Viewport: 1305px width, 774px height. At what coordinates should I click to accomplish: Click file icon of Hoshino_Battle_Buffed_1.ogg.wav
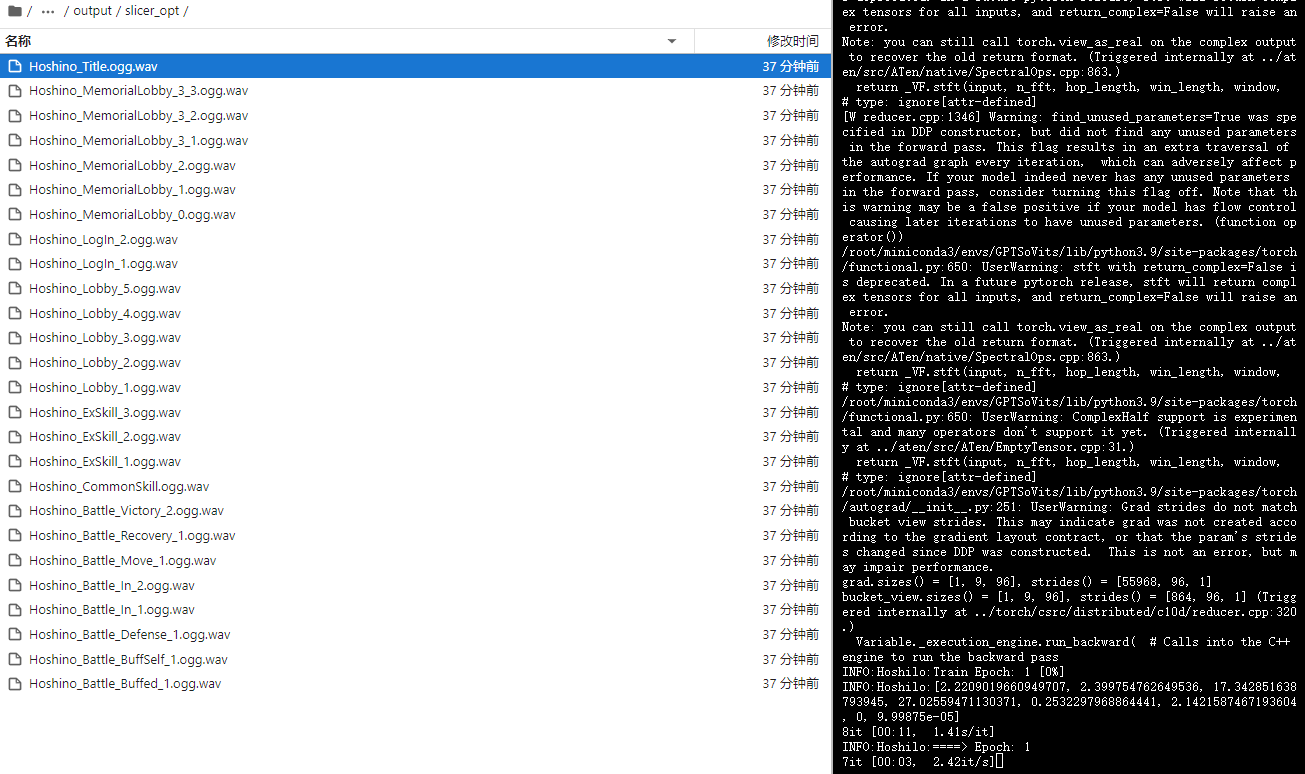tap(15, 684)
